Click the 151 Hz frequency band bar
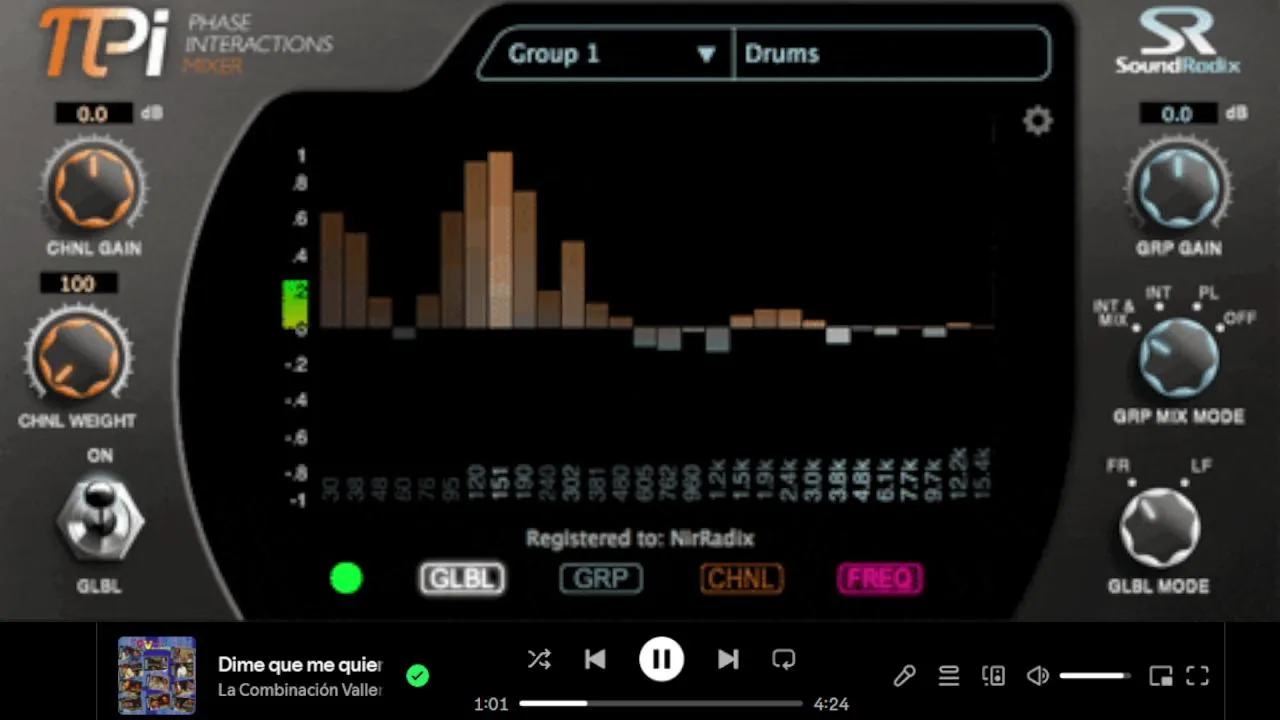1280x720 pixels. click(x=501, y=240)
